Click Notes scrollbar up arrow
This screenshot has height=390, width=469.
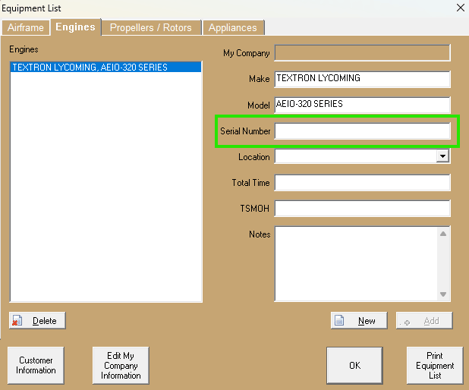tap(443, 234)
